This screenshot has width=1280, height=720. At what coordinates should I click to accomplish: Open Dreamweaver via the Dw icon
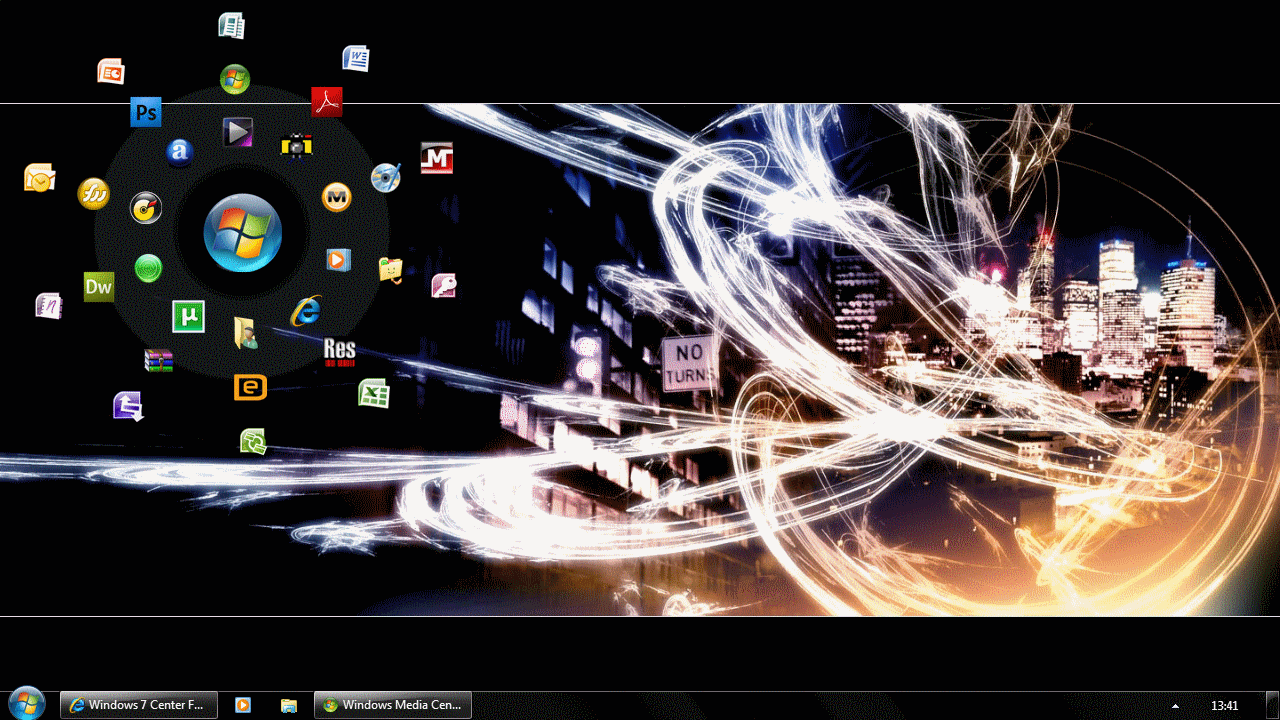click(98, 287)
